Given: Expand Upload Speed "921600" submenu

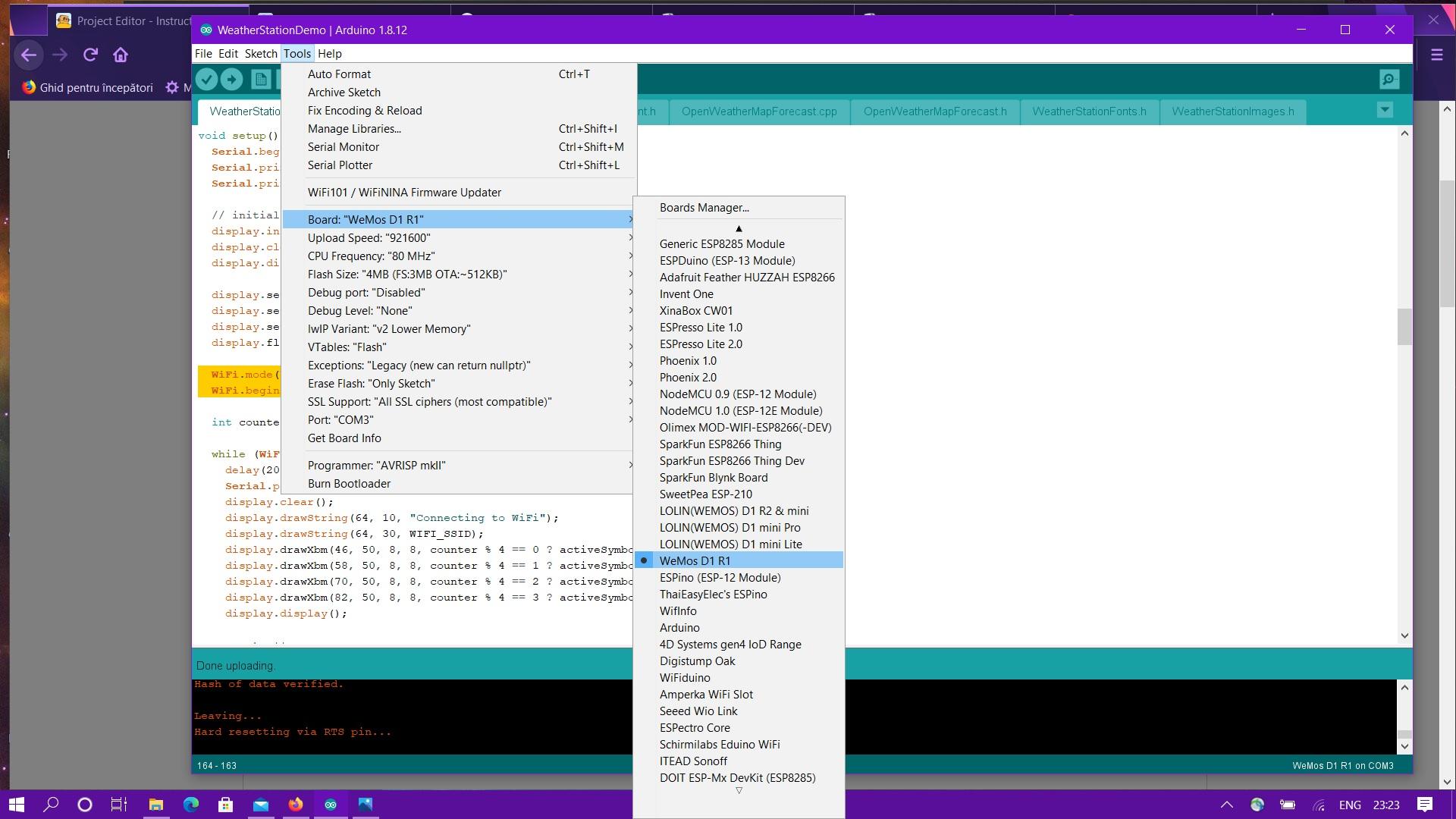Looking at the screenshot, I should pos(459,237).
